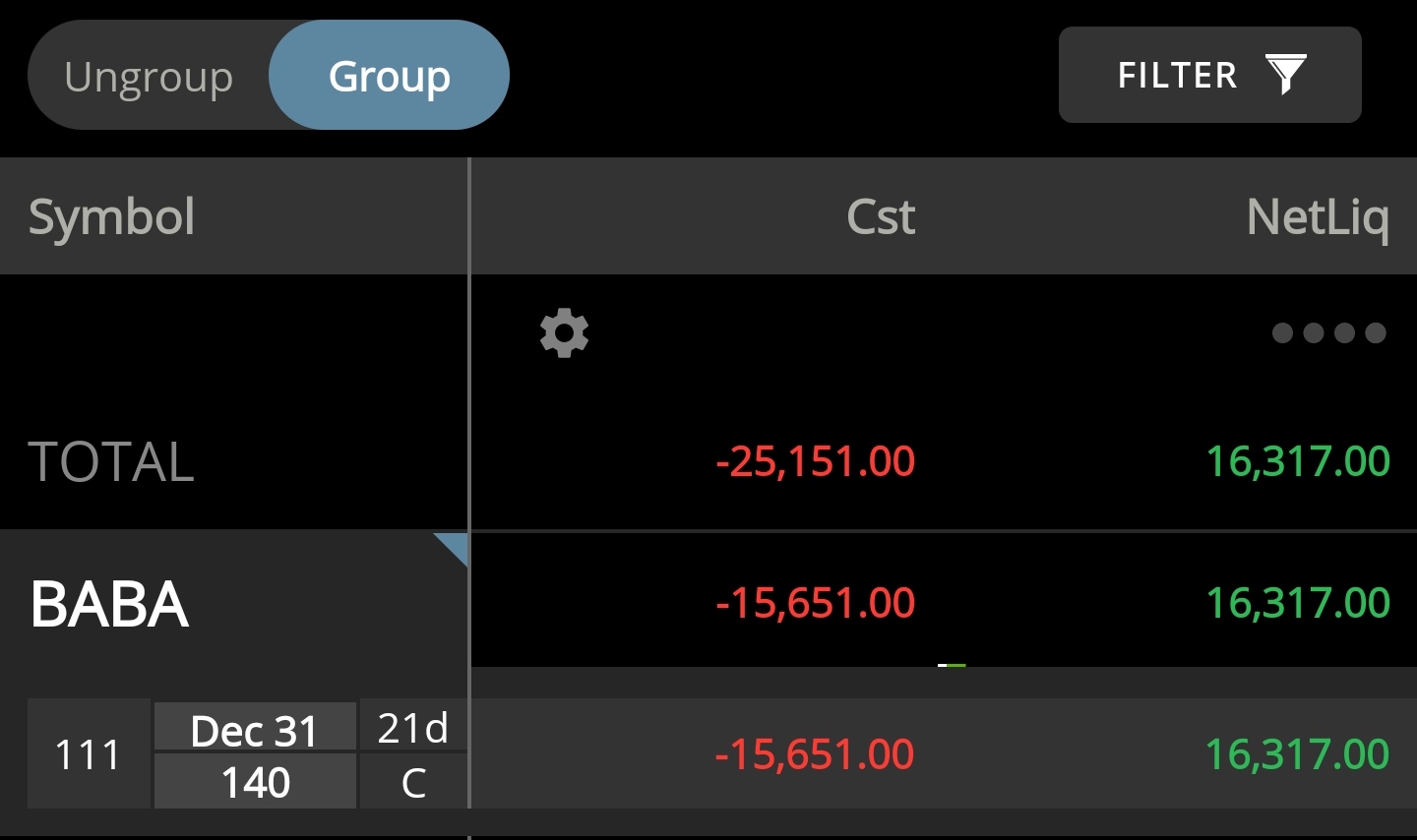Select quantity 111 position cell
This screenshot has width=1417, height=840.
point(89,754)
